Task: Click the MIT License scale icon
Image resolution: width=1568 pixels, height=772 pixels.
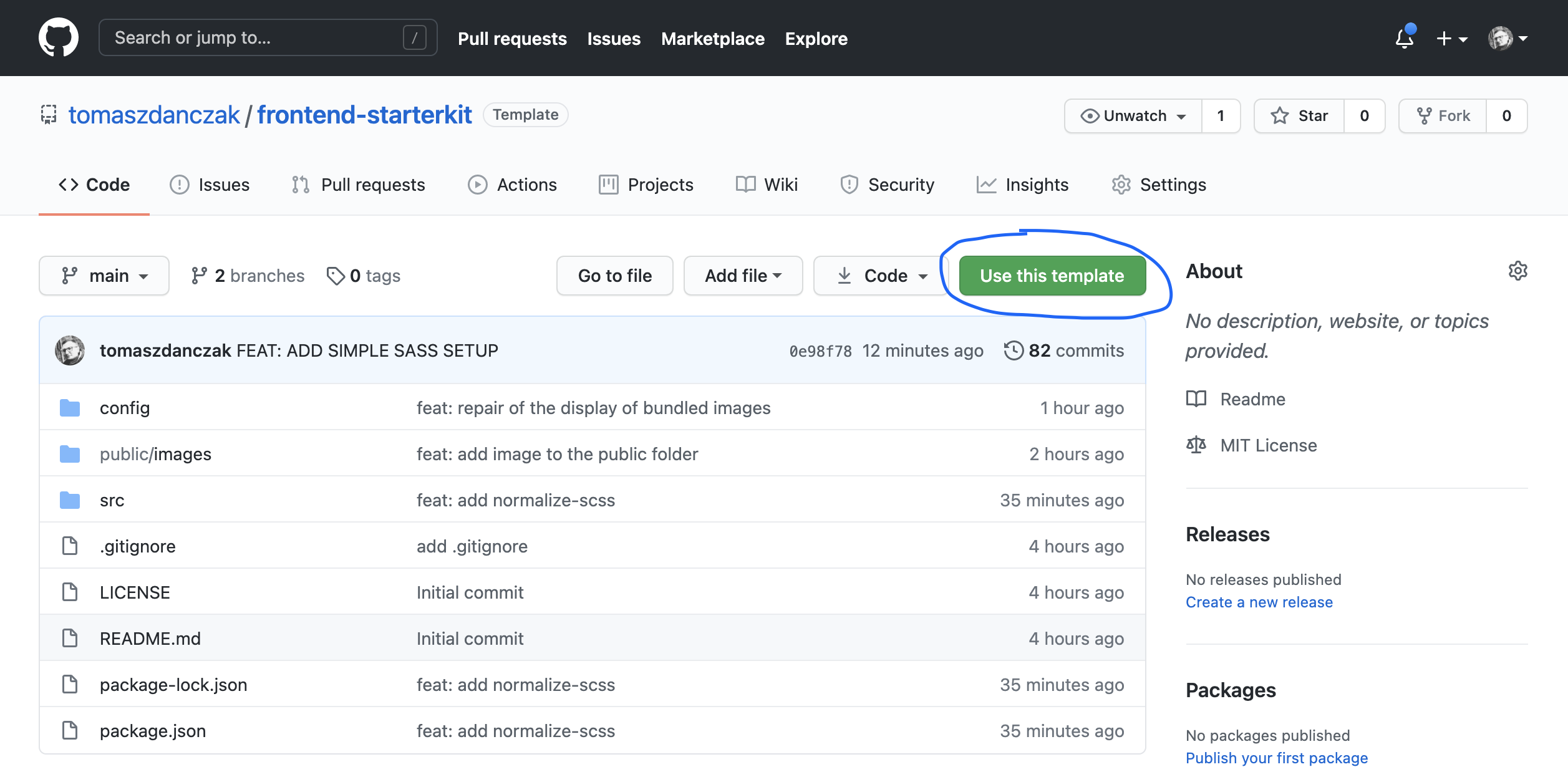Action: click(x=1196, y=445)
